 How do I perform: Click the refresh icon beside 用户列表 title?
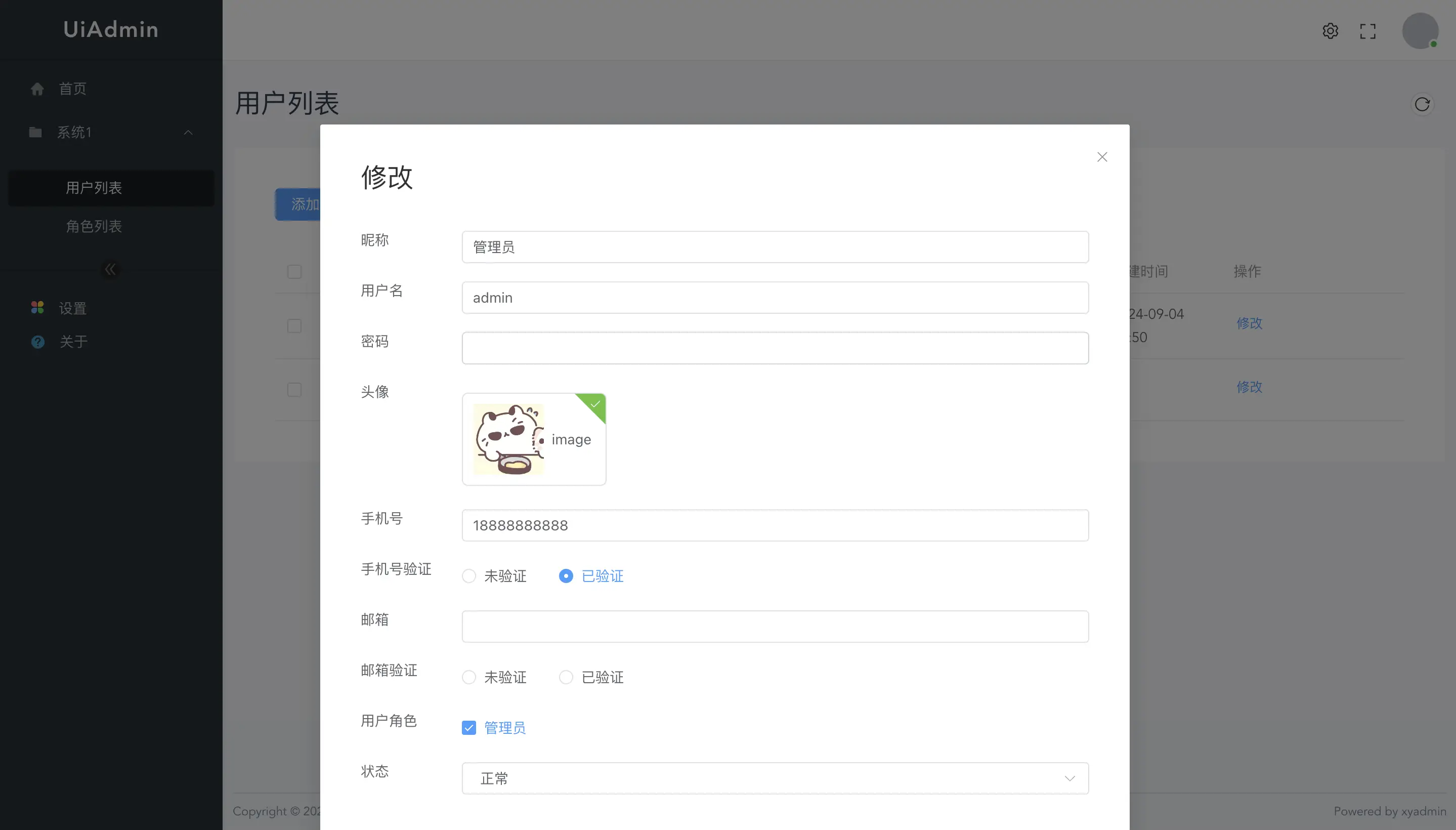point(1422,104)
